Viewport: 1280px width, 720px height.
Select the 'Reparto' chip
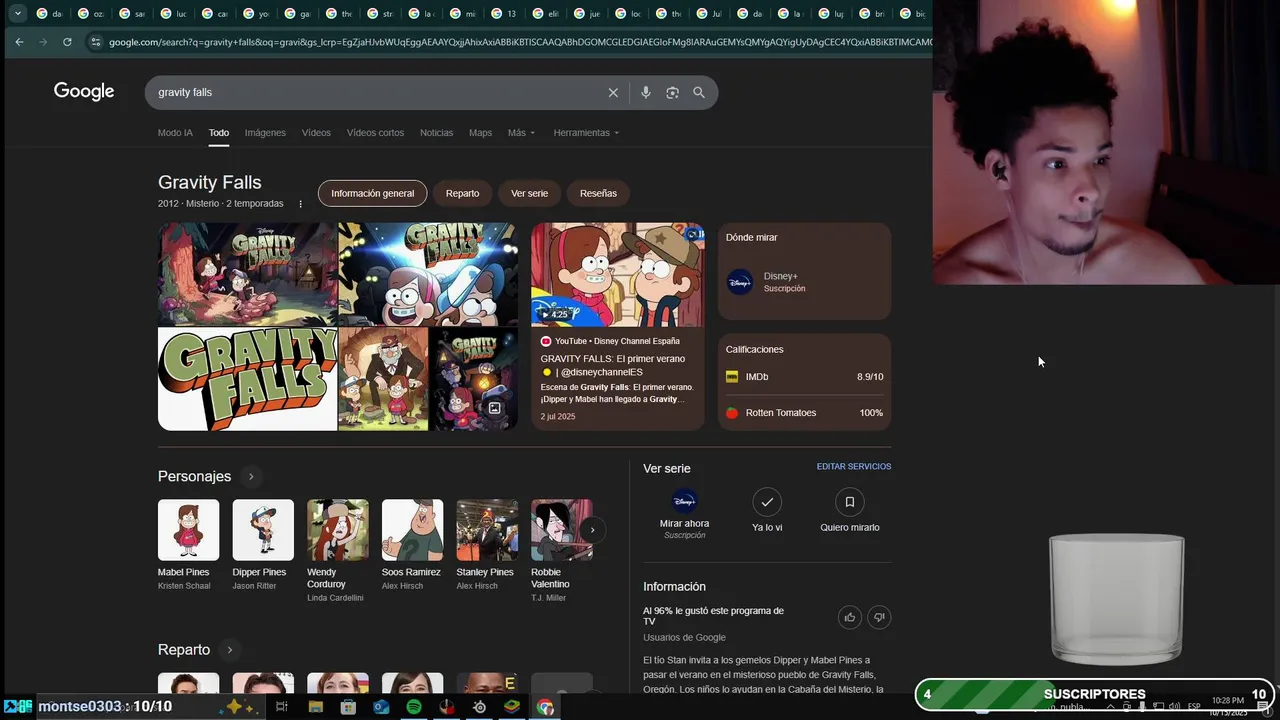point(462,193)
